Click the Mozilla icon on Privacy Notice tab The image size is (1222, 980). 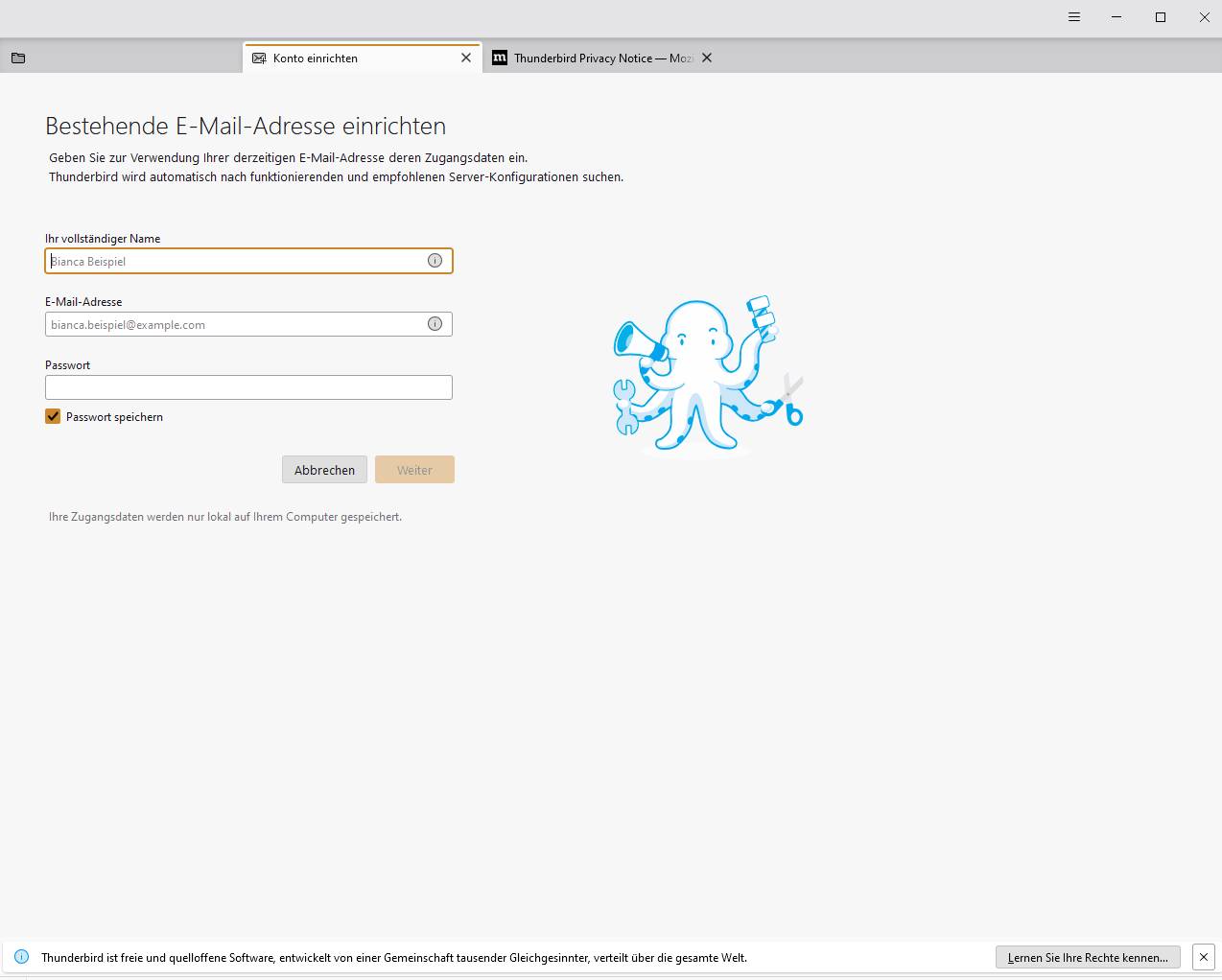tap(500, 58)
